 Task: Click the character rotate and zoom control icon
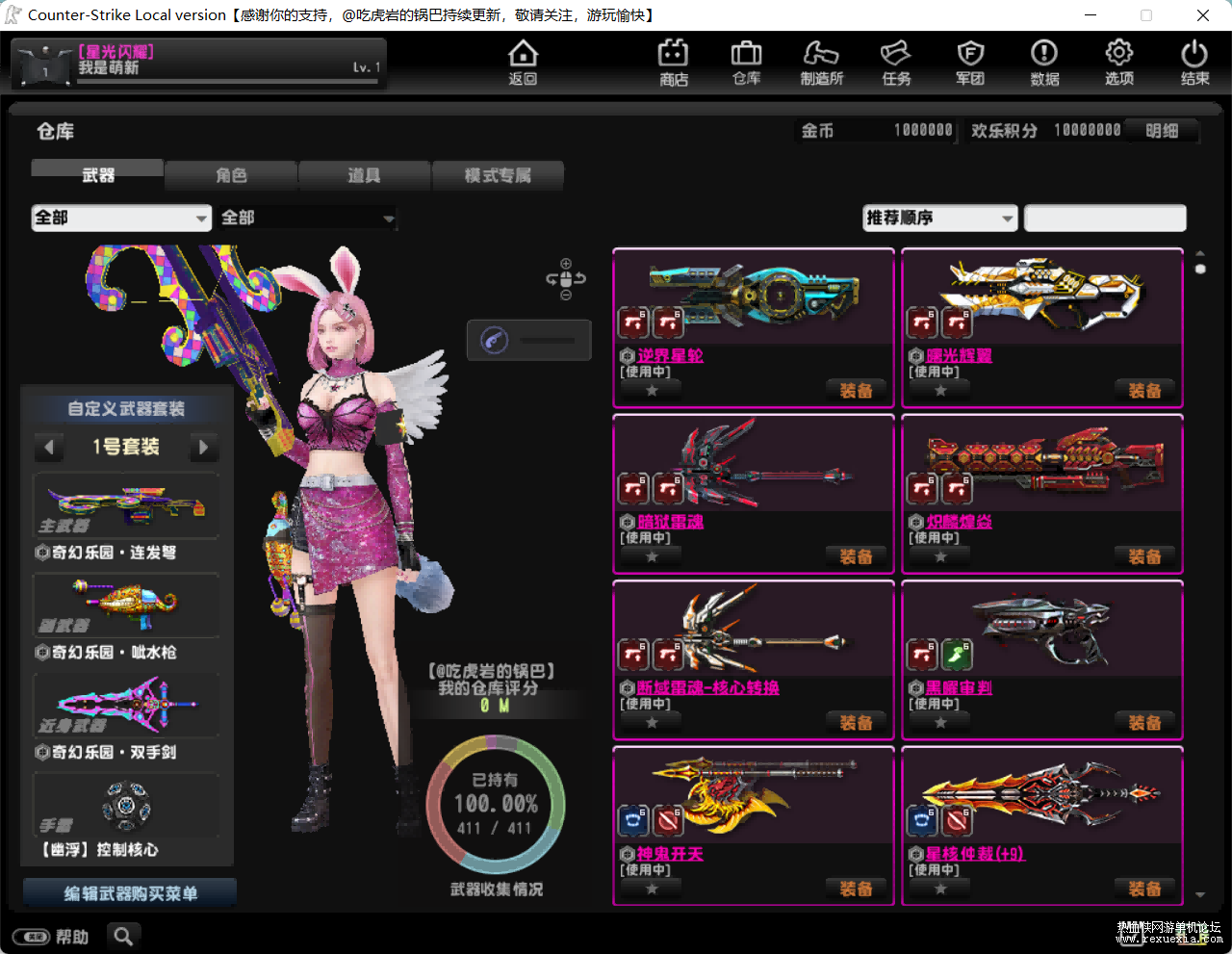click(x=566, y=279)
